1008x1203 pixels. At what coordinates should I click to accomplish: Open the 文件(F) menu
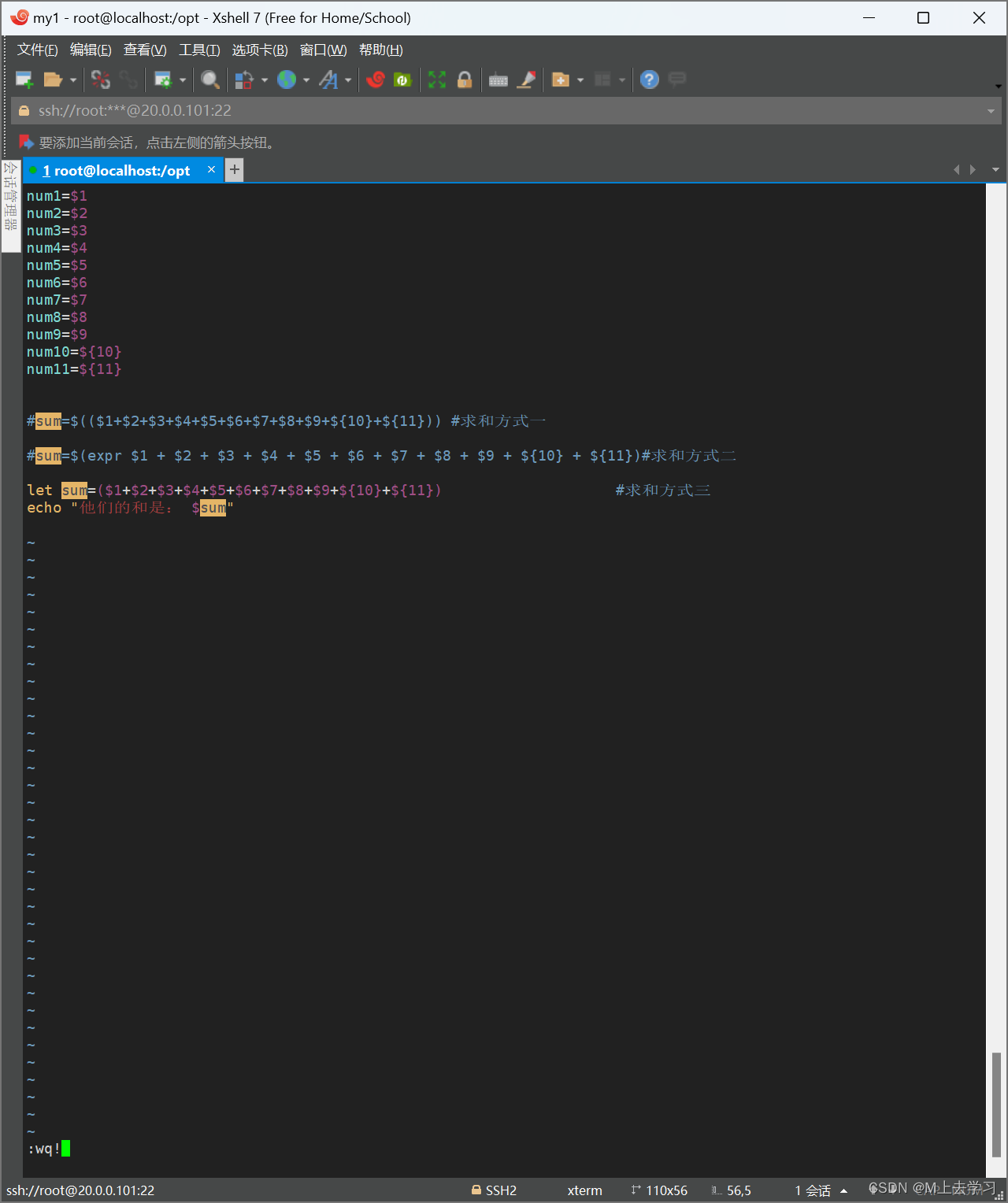38,50
